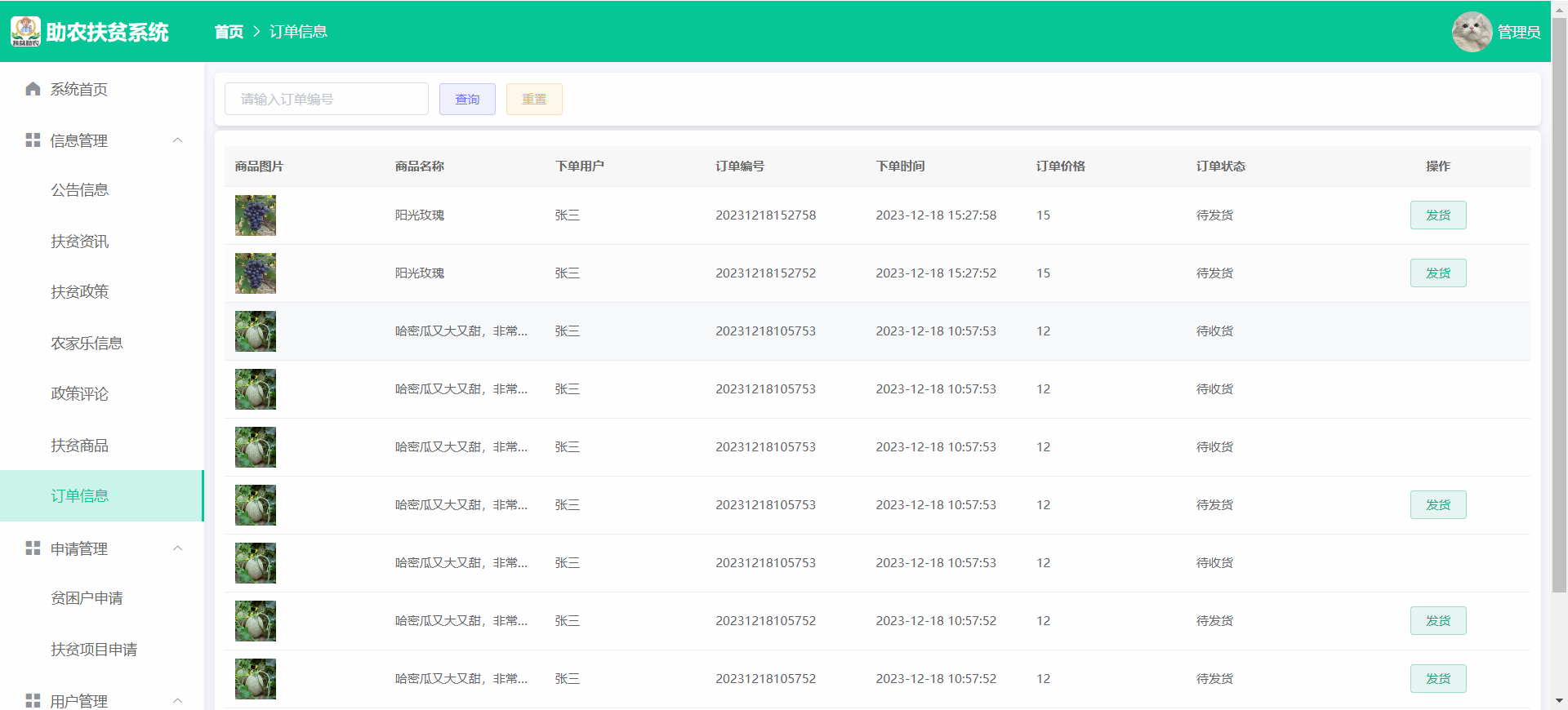Open the 扶贫资讯 menu item
This screenshot has width=1568, height=710.
click(102, 242)
